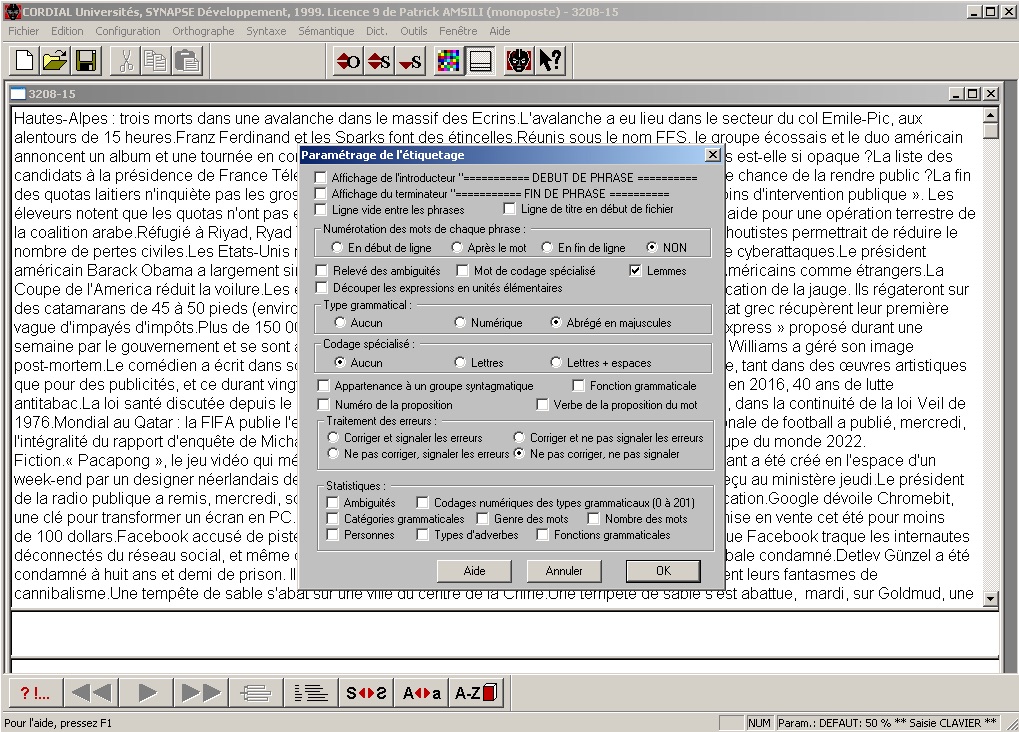Click the New document toolbar icon

[25, 61]
